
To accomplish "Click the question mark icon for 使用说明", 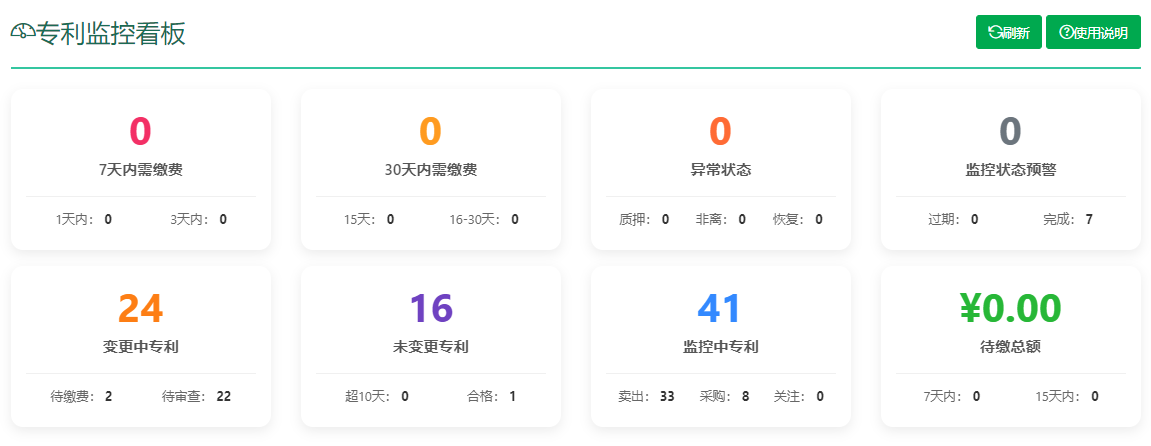I will [x=1066, y=32].
